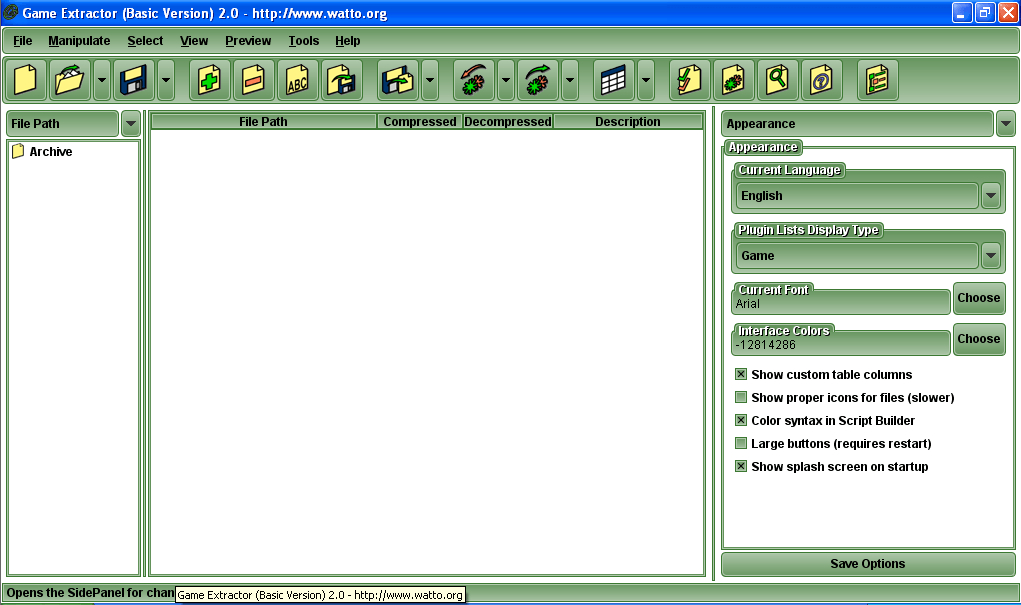Open the Plugin Lists Display Type dropdown

pos(990,255)
